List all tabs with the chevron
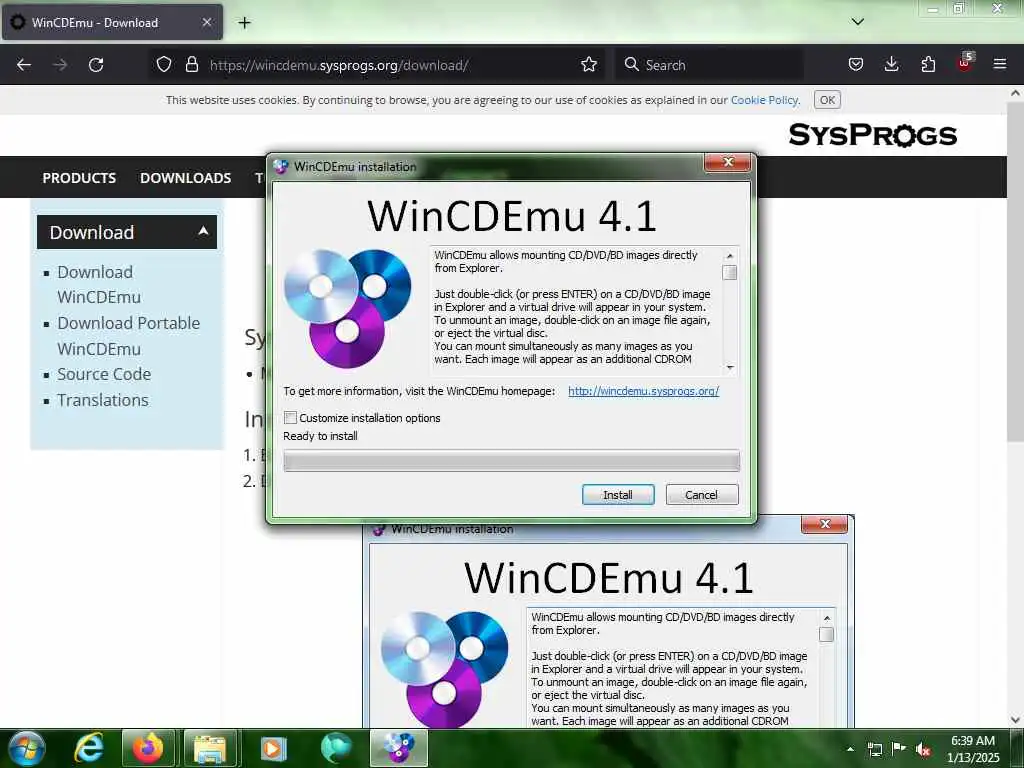Viewport: 1024px width, 768px height. tap(858, 22)
